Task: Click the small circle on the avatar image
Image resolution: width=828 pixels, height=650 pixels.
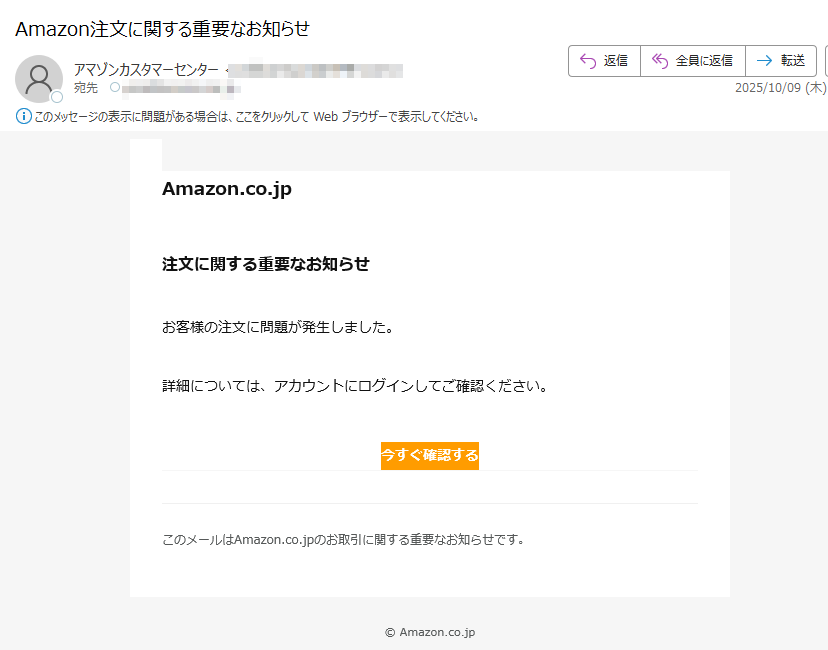Action: (x=56, y=97)
